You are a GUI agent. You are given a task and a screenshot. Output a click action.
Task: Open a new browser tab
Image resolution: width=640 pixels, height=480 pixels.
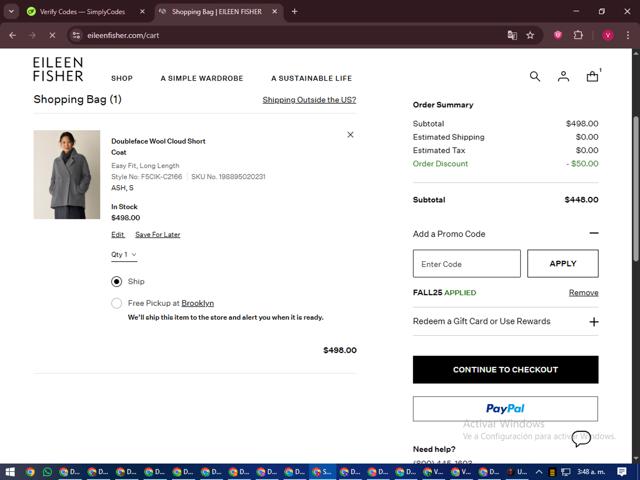tap(294, 11)
